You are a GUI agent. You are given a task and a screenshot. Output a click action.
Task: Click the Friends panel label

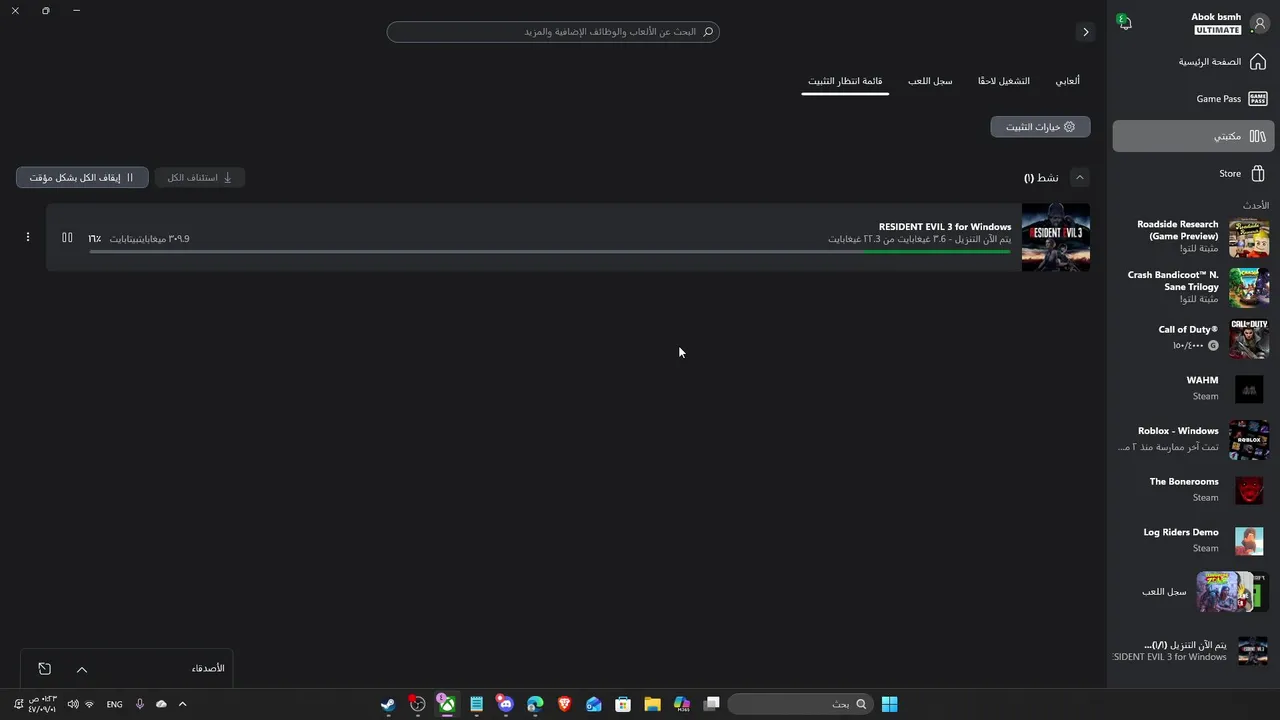point(208,668)
